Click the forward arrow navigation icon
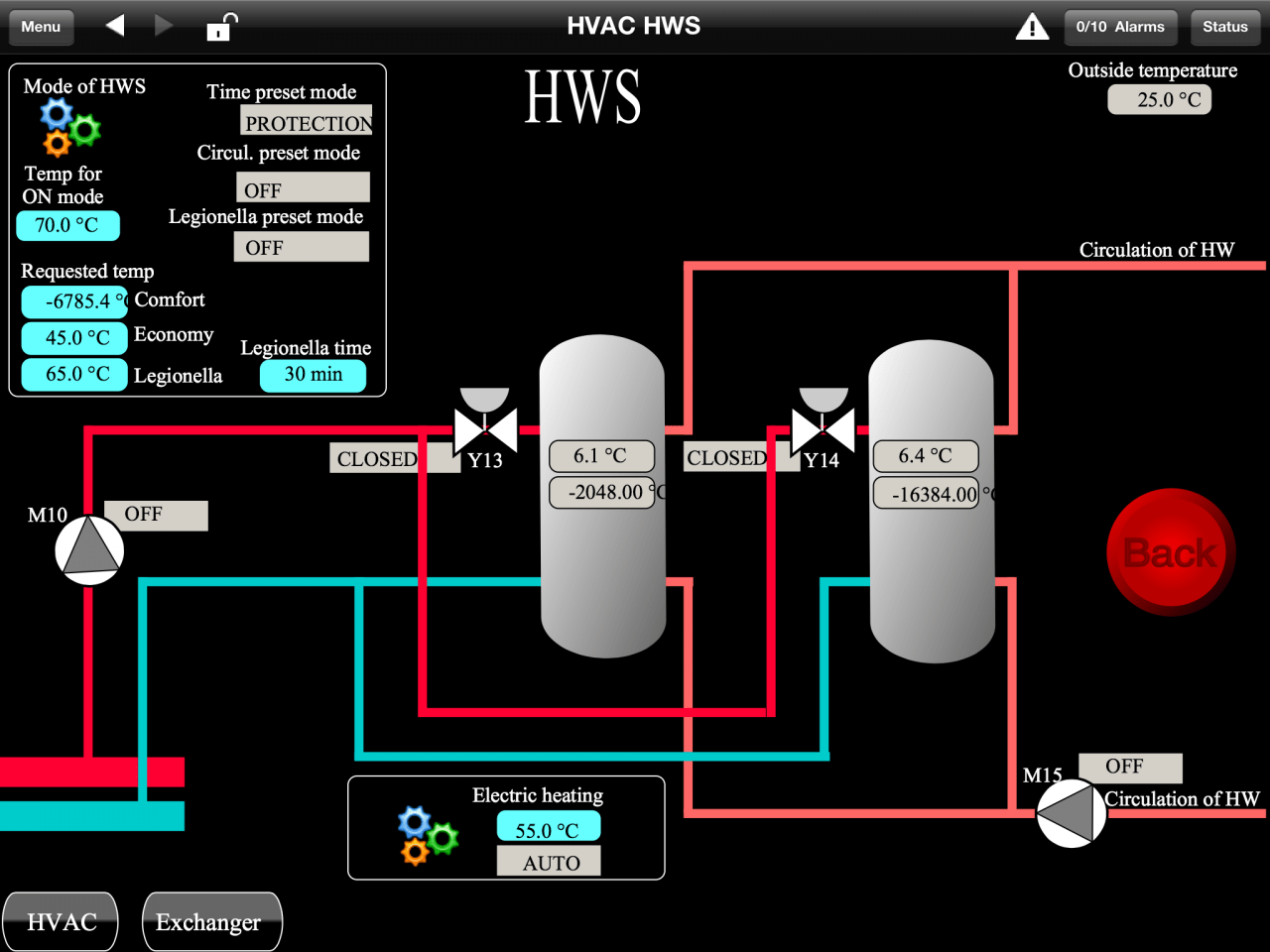1270x952 pixels. [164, 26]
